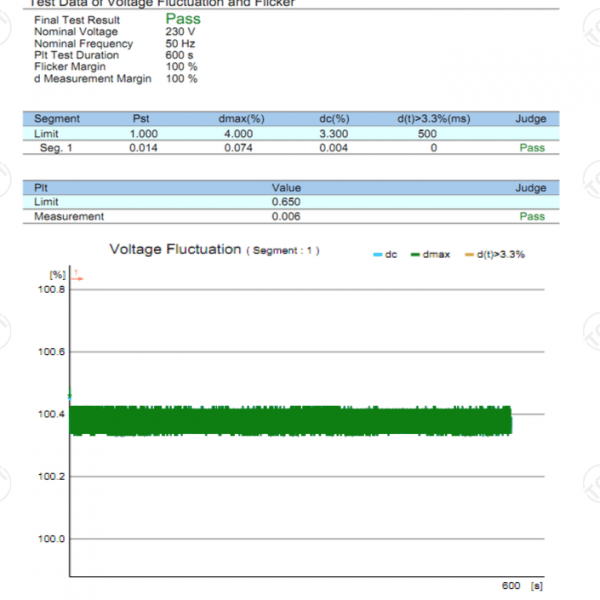Screen dimensions: 600x600
Task: Click Pass judge in Measurement row
Action: pyautogui.click(x=532, y=217)
